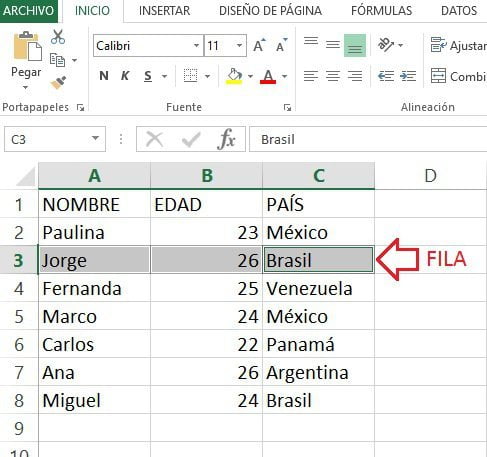Select the Format Painter brush icon

(x=58, y=83)
